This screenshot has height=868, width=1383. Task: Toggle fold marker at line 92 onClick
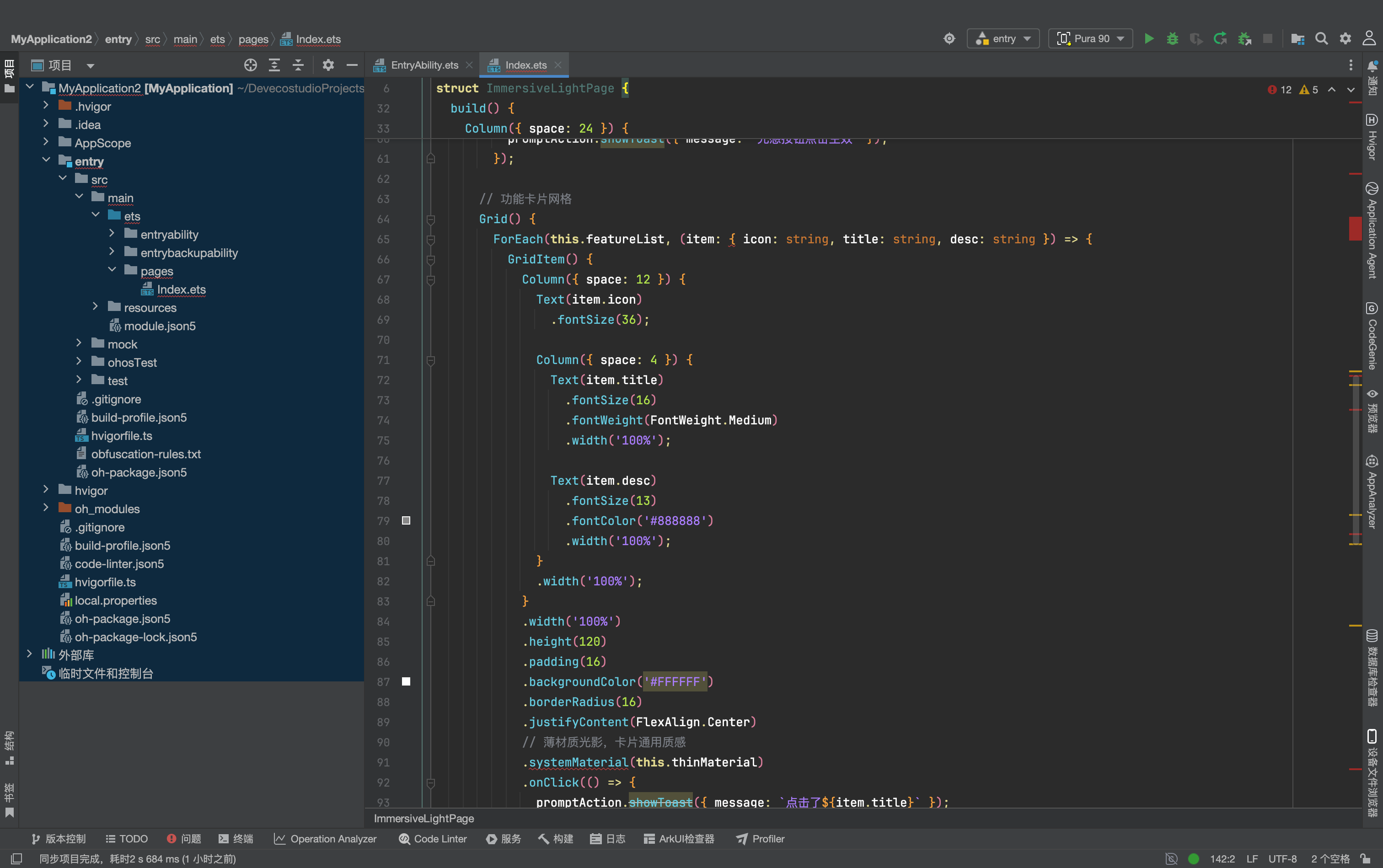[430, 782]
